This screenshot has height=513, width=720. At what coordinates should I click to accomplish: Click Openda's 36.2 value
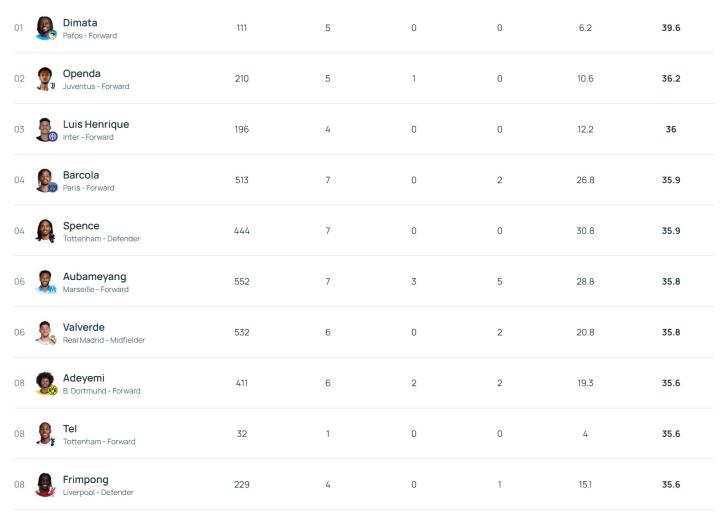click(x=671, y=79)
